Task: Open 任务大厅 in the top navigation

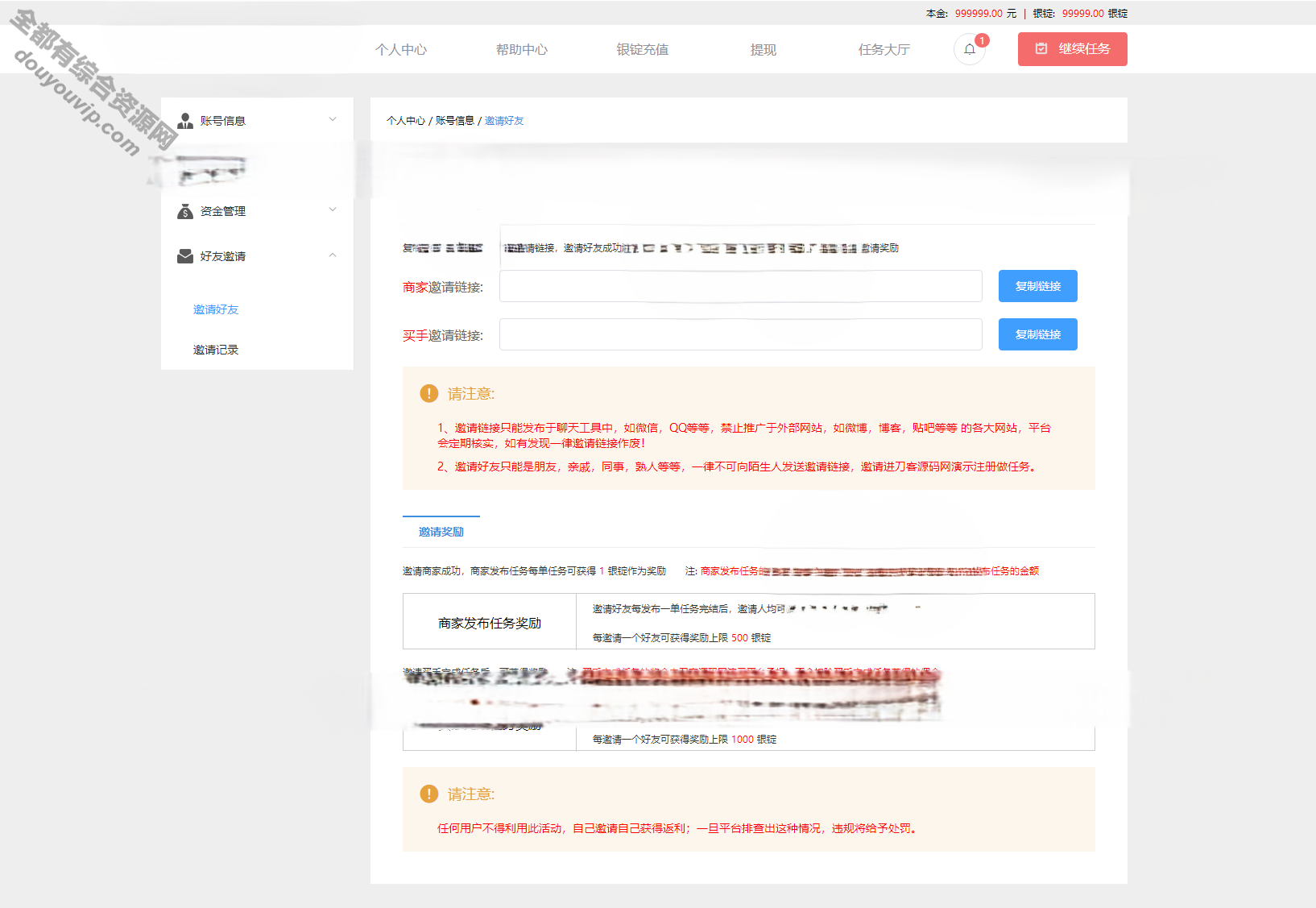Action: [x=884, y=50]
